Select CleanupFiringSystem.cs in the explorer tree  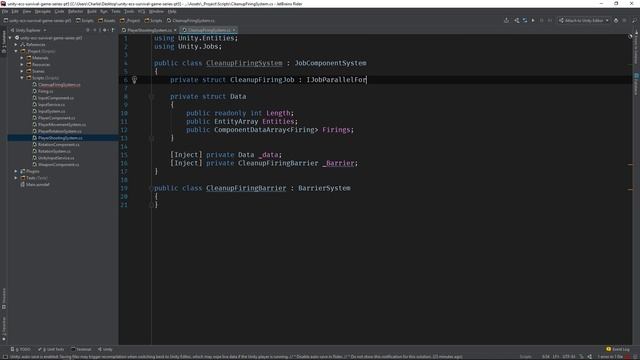tap(59, 85)
